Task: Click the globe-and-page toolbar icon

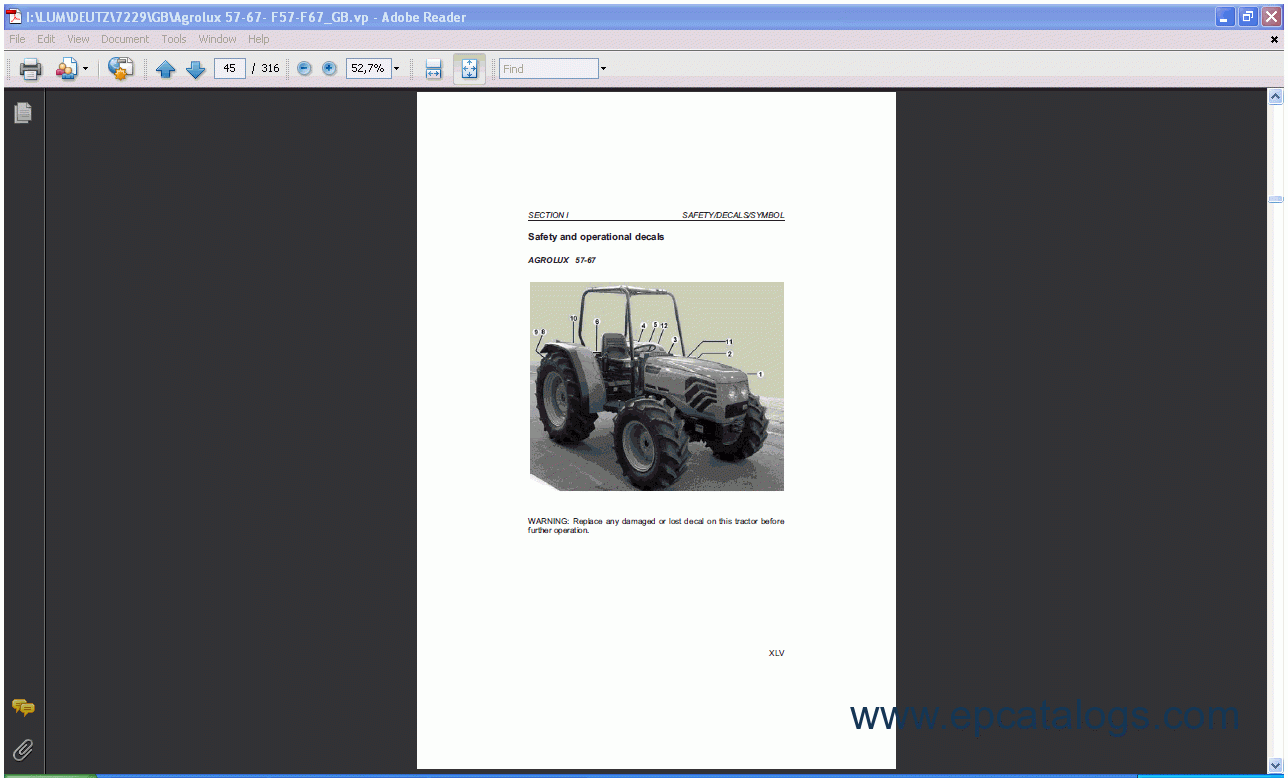Action: 121,69
